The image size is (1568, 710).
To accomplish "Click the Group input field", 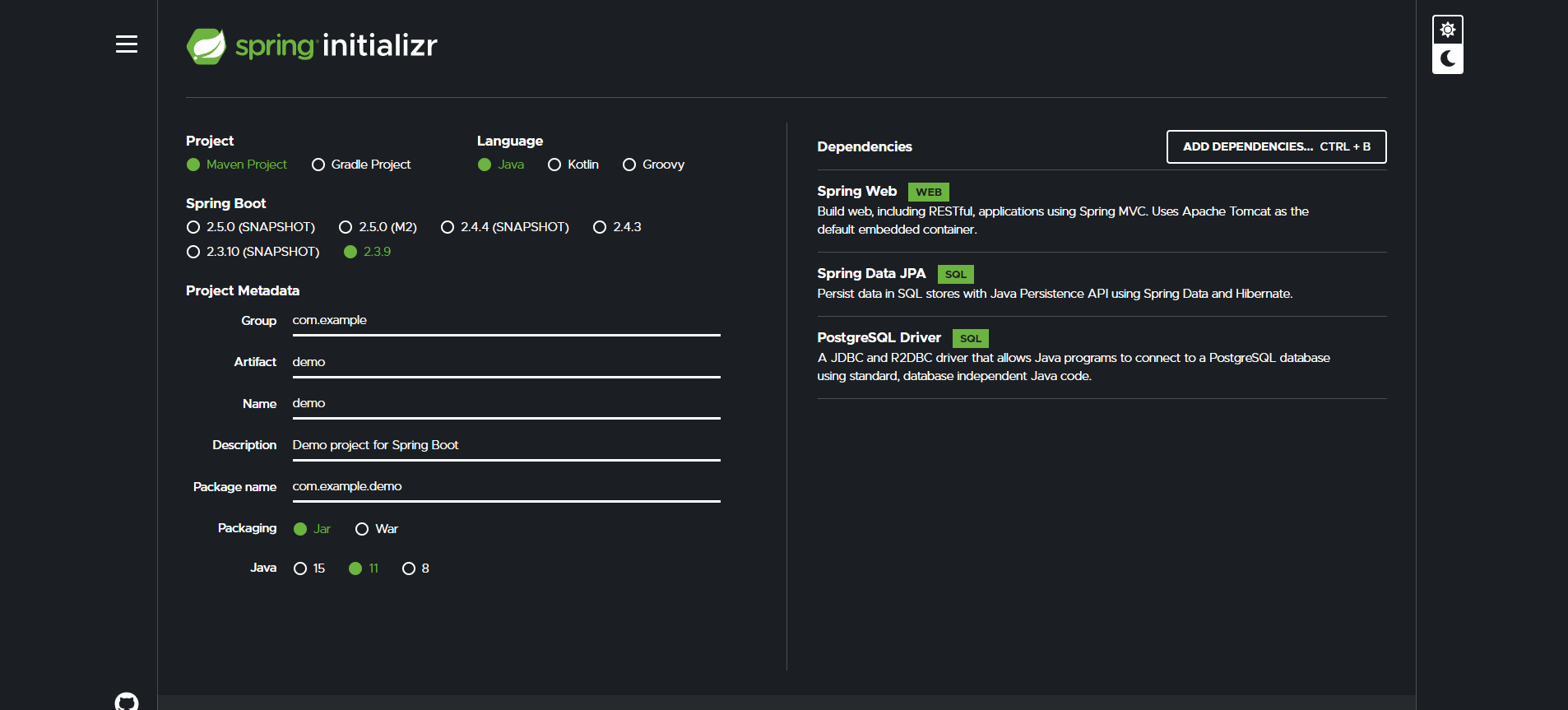I will coord(507,321).
